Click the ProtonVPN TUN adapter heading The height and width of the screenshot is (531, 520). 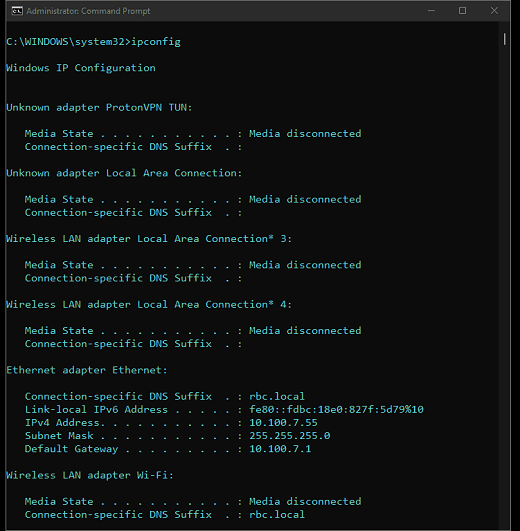click(x=99, y=107)
